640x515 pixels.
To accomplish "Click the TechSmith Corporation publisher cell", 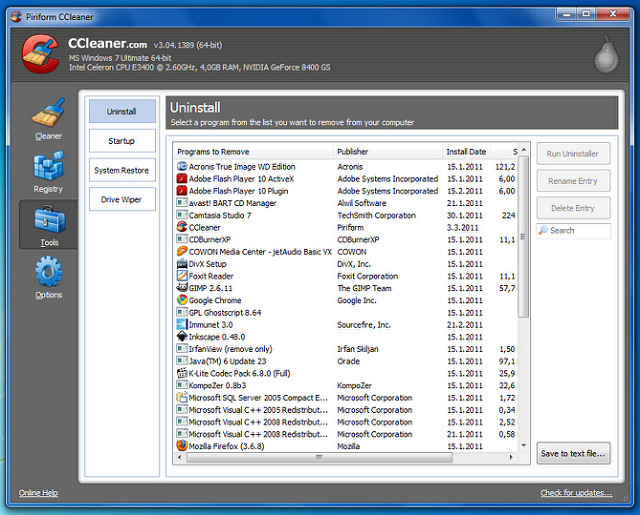I will pyautogui.click(x=376, y=215).
